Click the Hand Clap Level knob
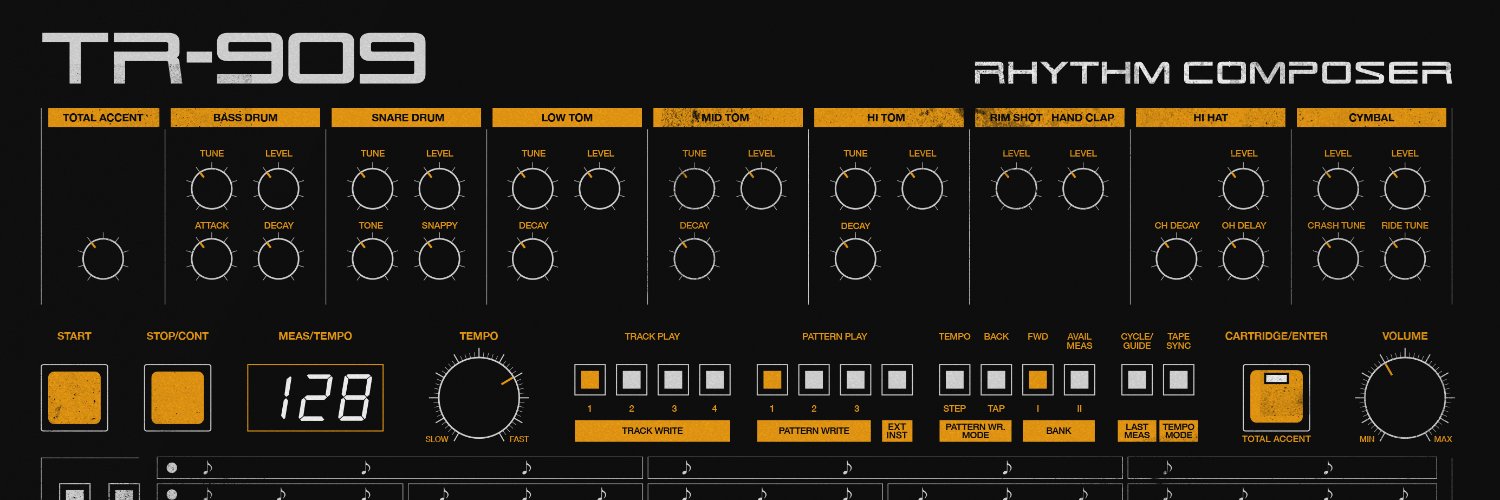 coord(1083,188)
